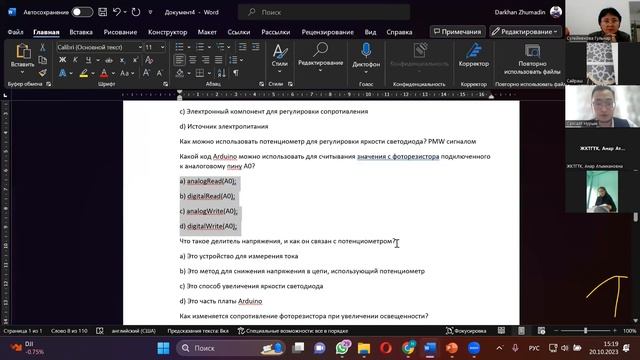Click Decrease Indent icon
Screen dimensions: 640x360
[x=242, y=47]
